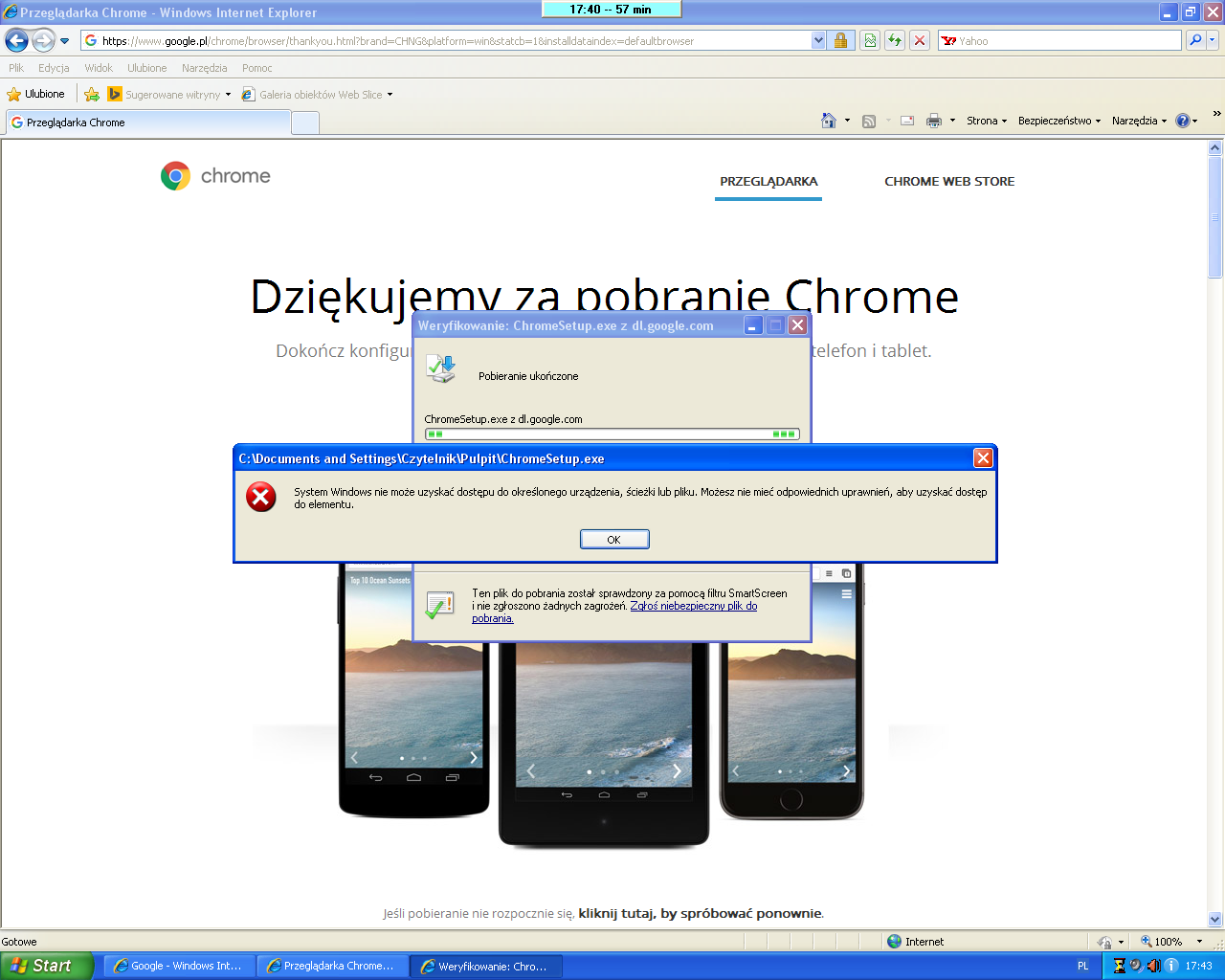This screenshot has width=1225, height=980.
Task: Open the Pomoc menu
Action: pos(257,68)
